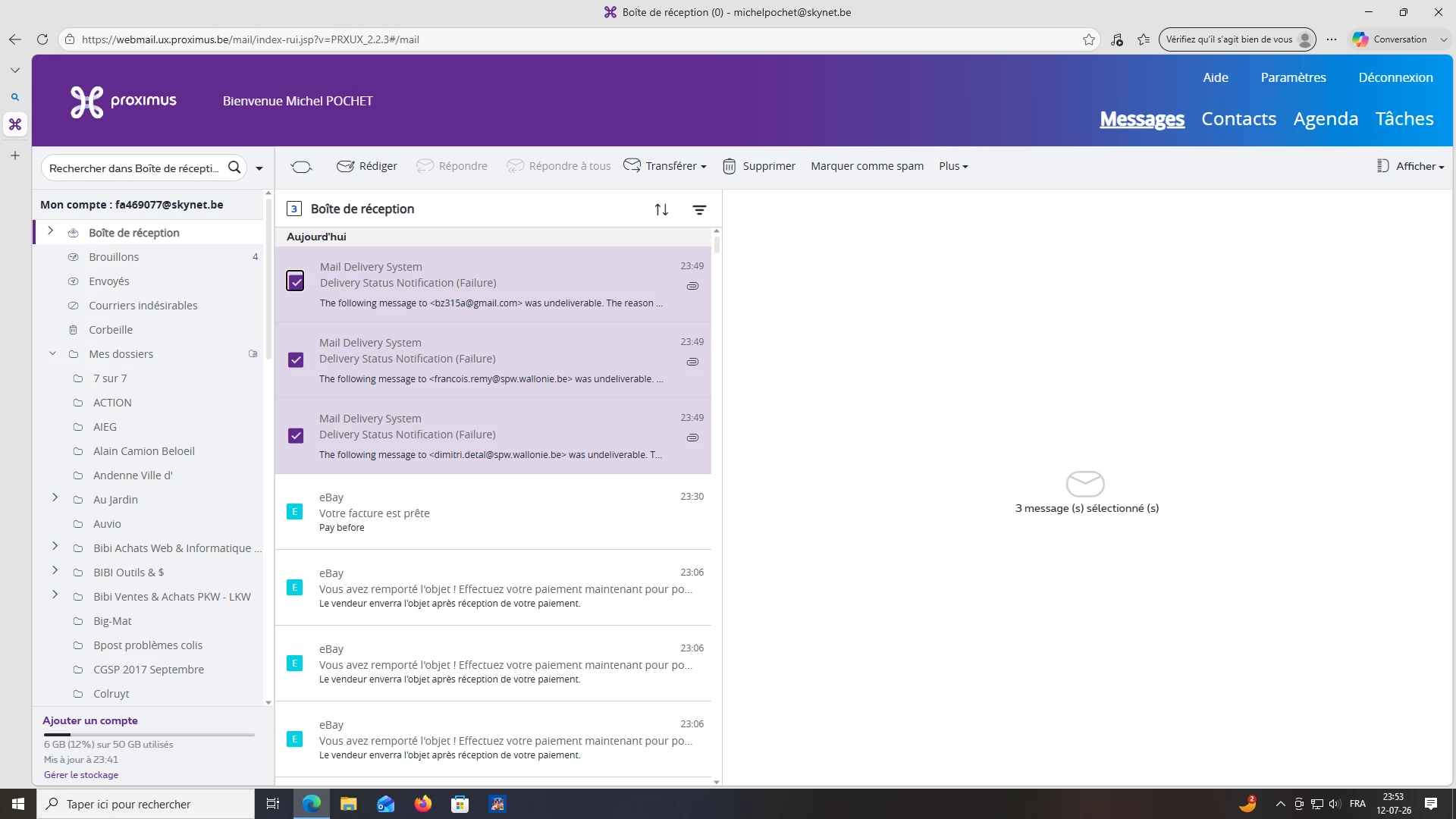Toggle the select-all box showing 3
The image size is (1456, 819).
click(x=294, y=209)
